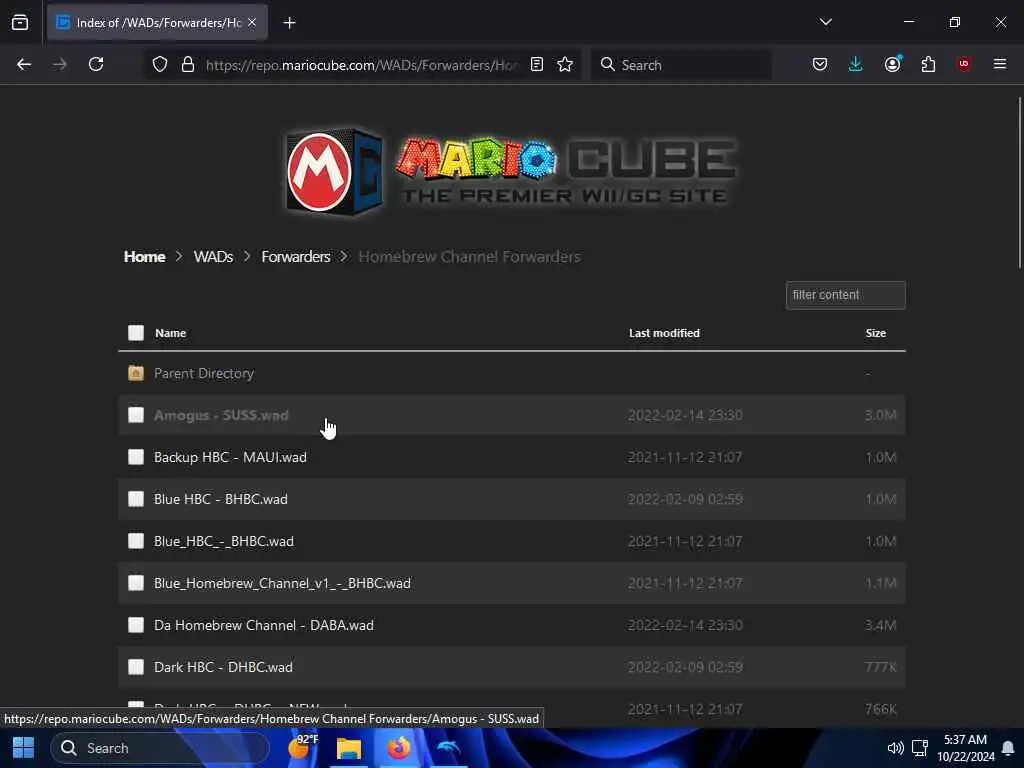Go back to previous page
Screen dimensions: 1024x768
tap(24, 64)
